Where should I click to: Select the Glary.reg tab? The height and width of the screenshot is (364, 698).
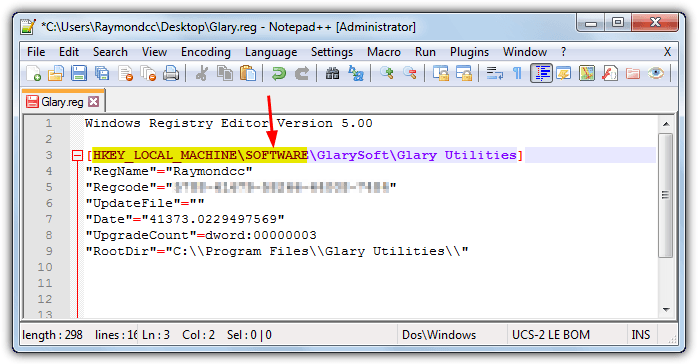(62, 102)
